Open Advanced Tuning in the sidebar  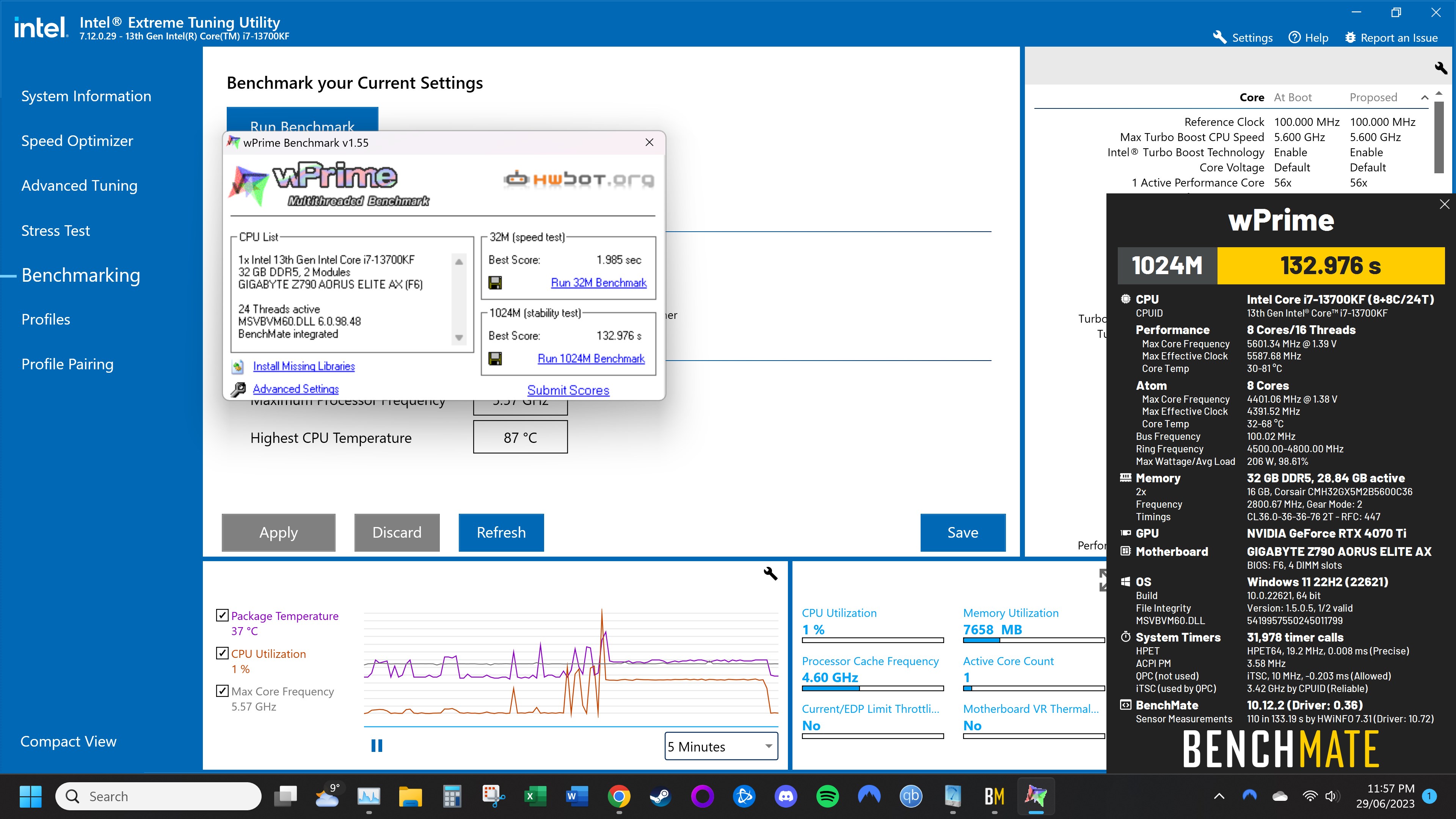79,185
